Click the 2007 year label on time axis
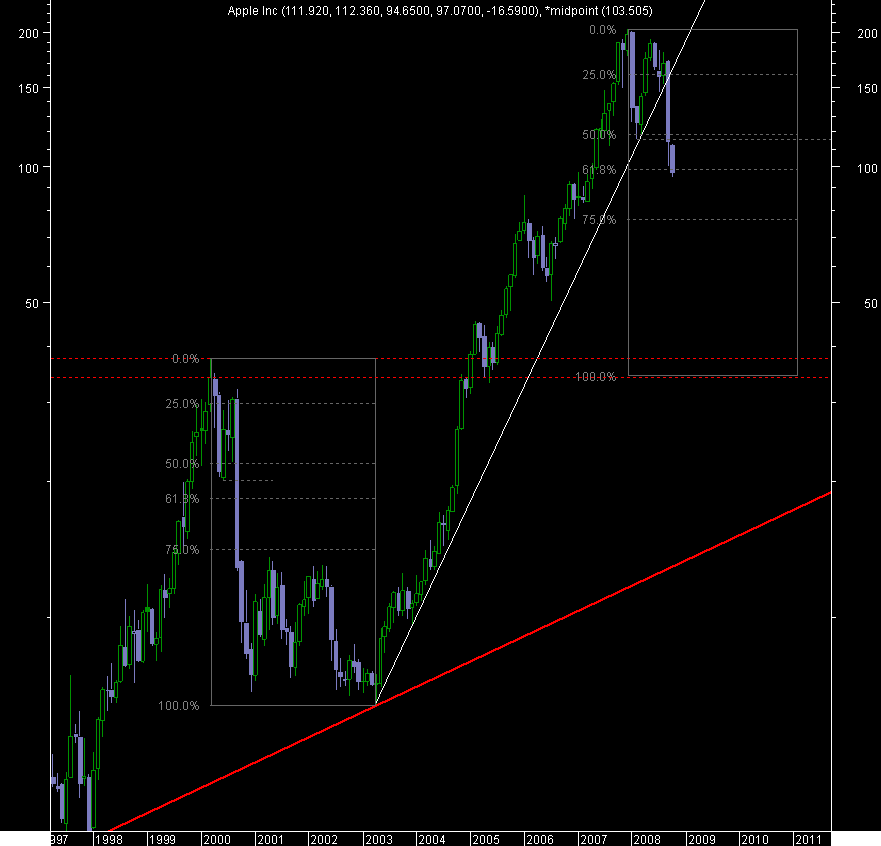Image resolution: width=881 pixels, height=846 pixels. (x=593, y=839)
